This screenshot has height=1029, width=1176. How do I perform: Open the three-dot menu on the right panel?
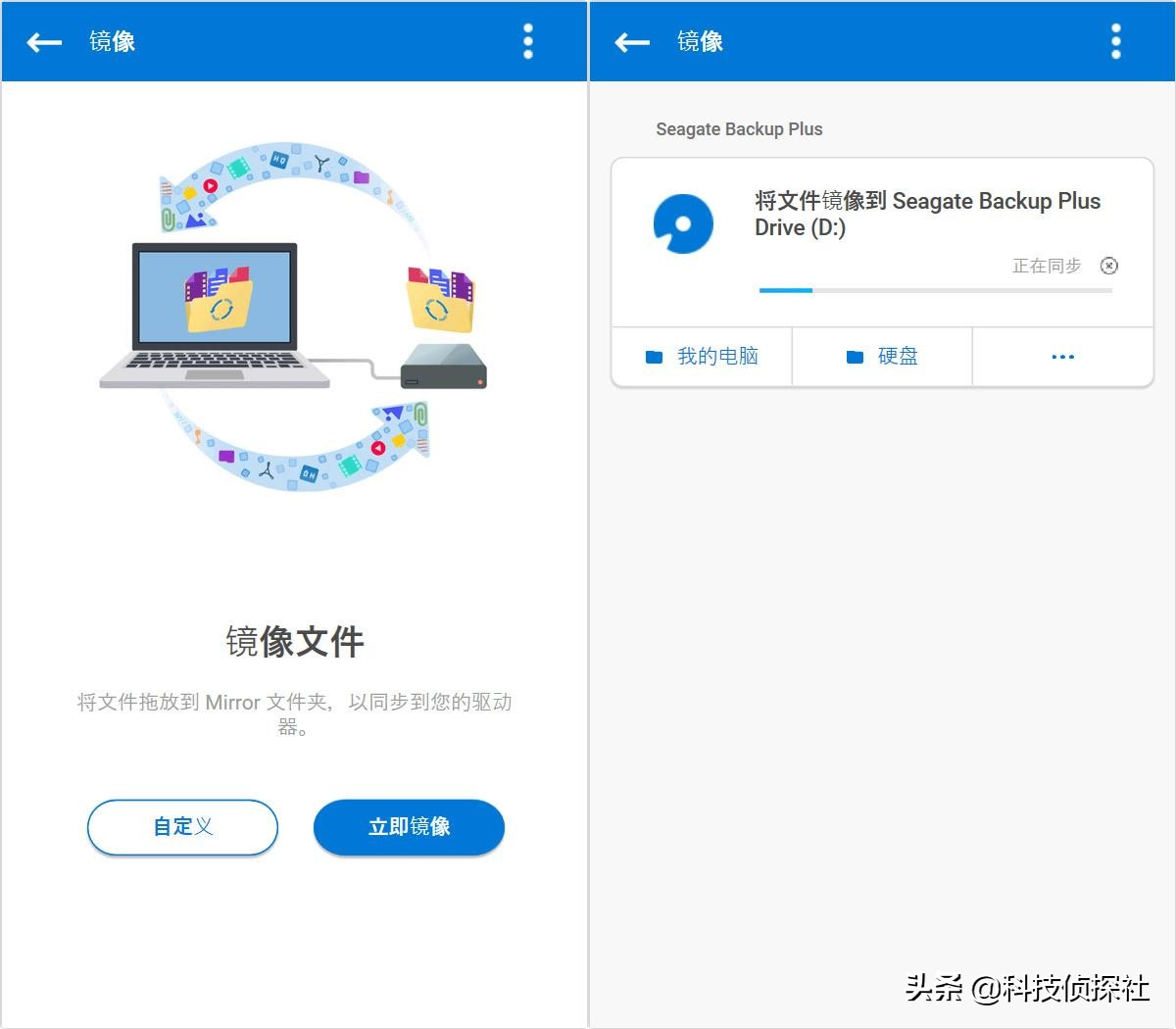click(x=1115, y=42)
